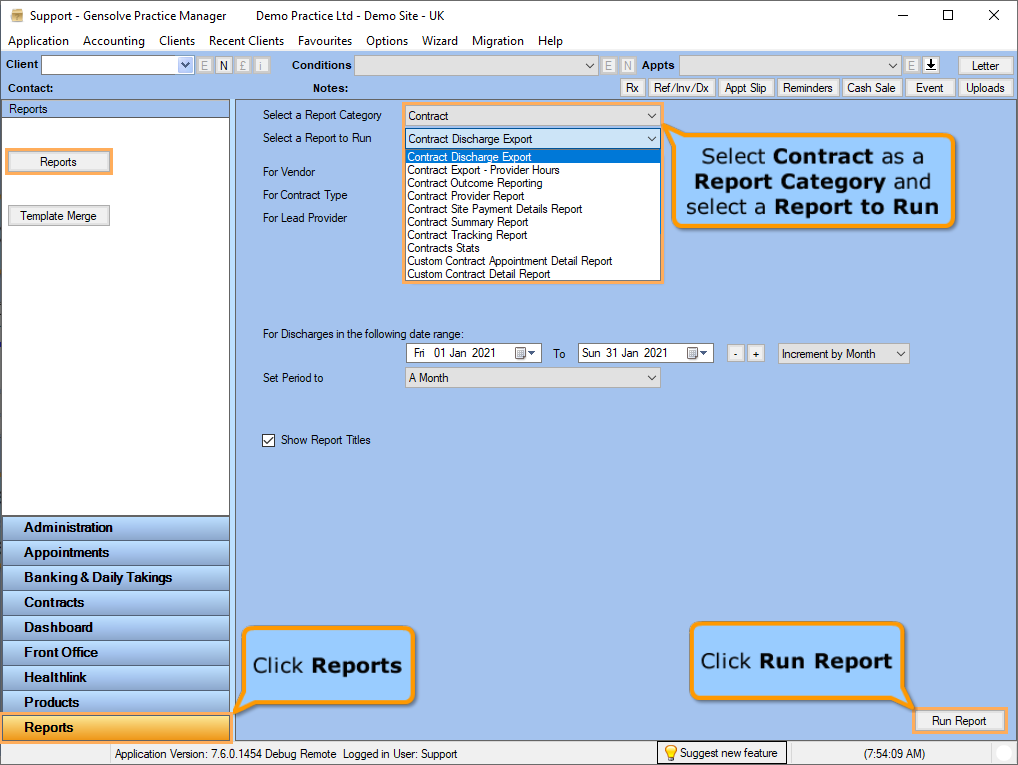The width and height of the screenshot is (1018, 765).
Task: Click inside the Client input field
Action: click(x=110, y=64)
